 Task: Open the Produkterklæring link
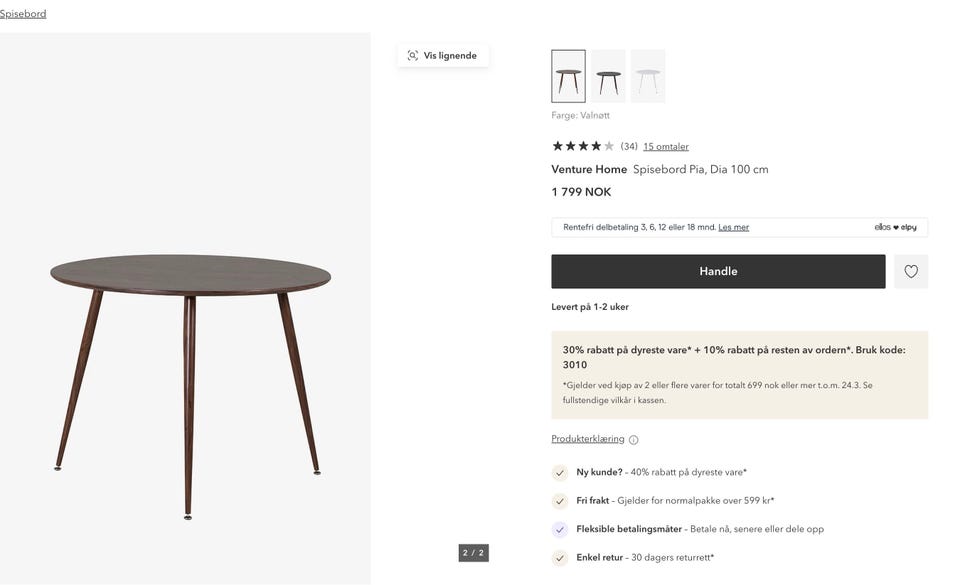pos(588,439)
